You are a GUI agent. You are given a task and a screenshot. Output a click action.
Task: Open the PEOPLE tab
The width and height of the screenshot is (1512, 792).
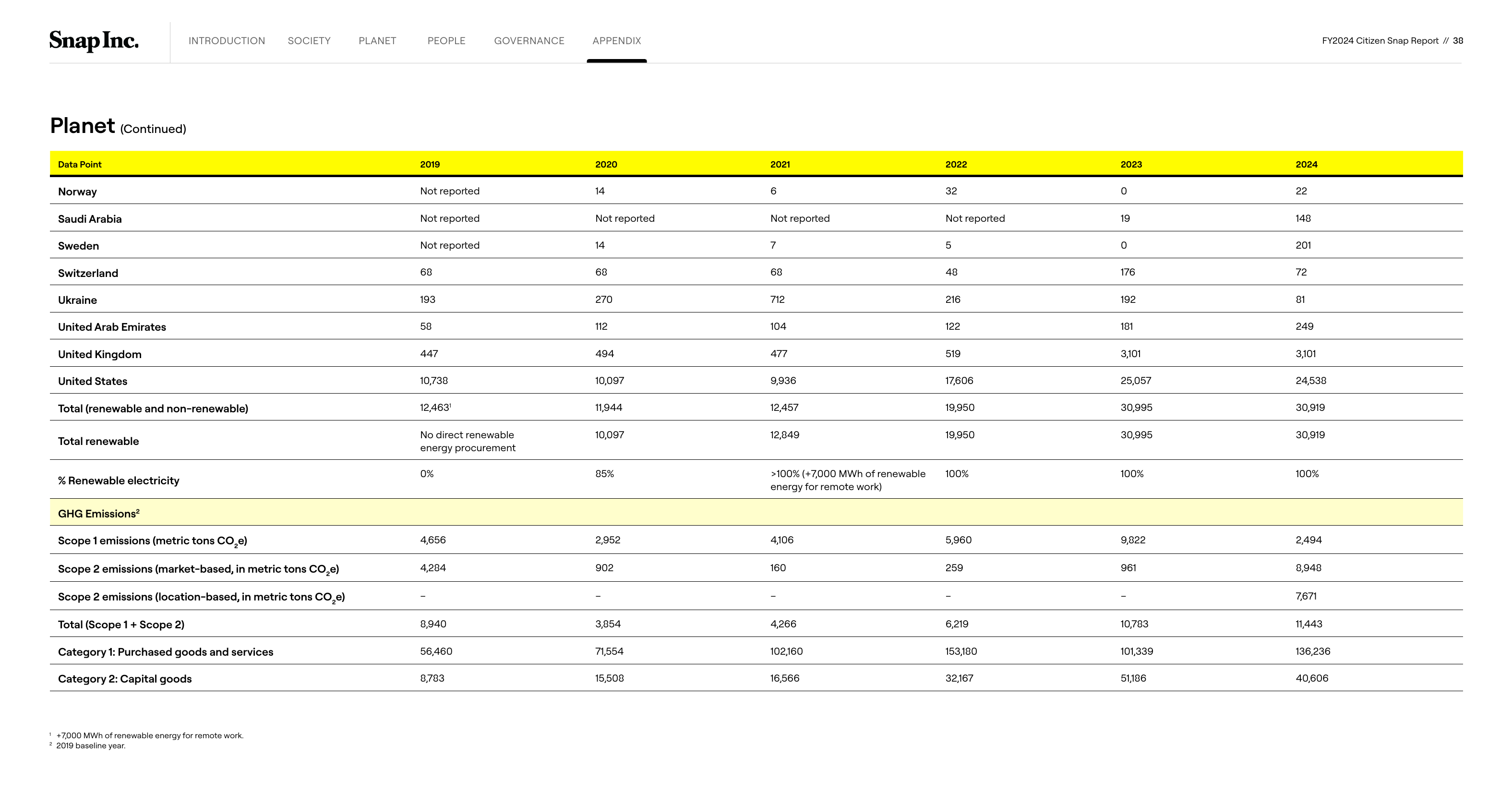point(446,40)
